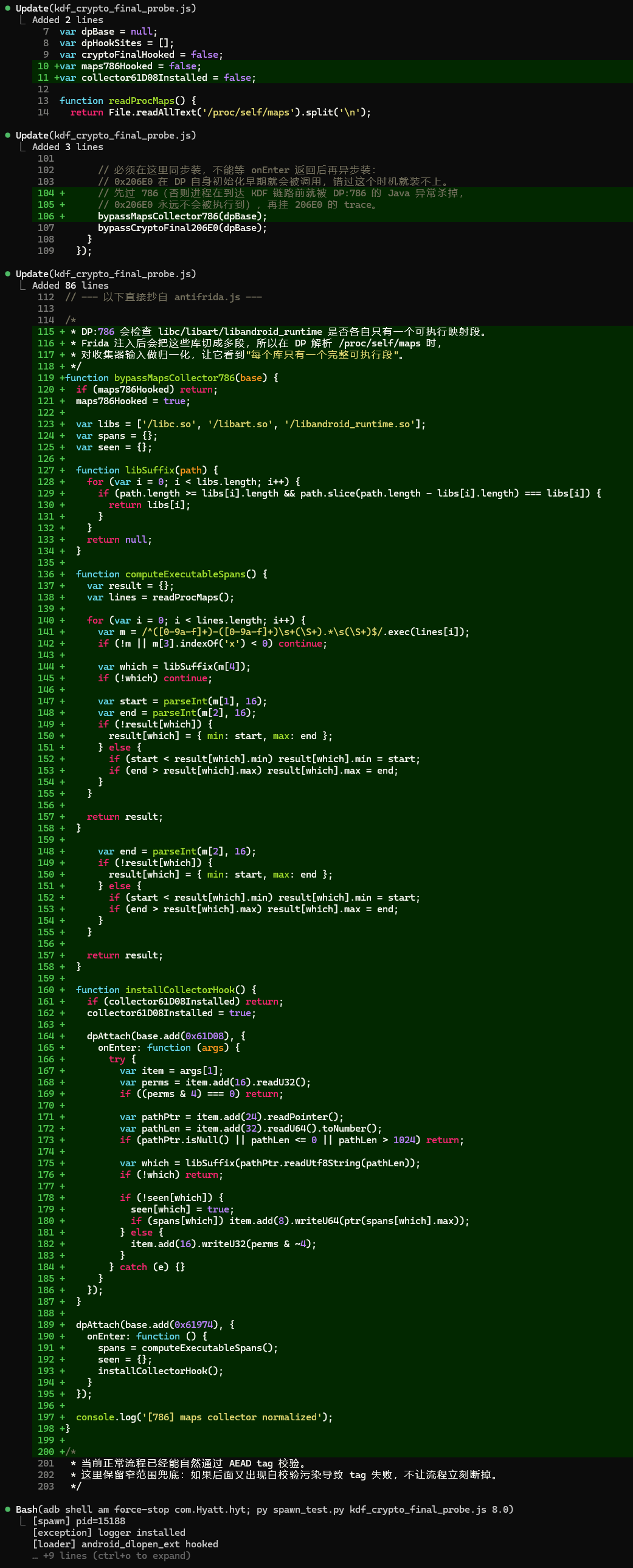Click the plus marker on line 10
Screen dimensions: 633x1568
[57, 66]
